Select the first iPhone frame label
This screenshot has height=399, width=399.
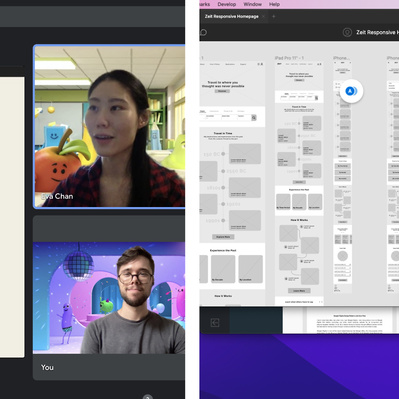(341, 58)
